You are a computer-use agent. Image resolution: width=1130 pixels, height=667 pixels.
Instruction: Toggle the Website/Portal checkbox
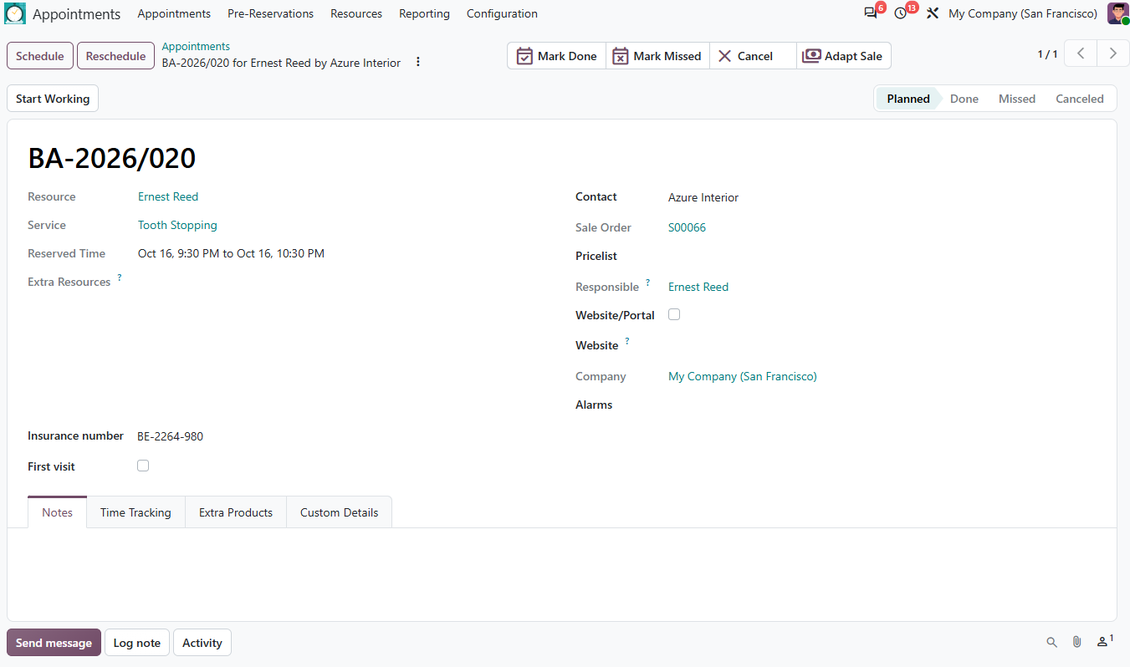point(674,314)
